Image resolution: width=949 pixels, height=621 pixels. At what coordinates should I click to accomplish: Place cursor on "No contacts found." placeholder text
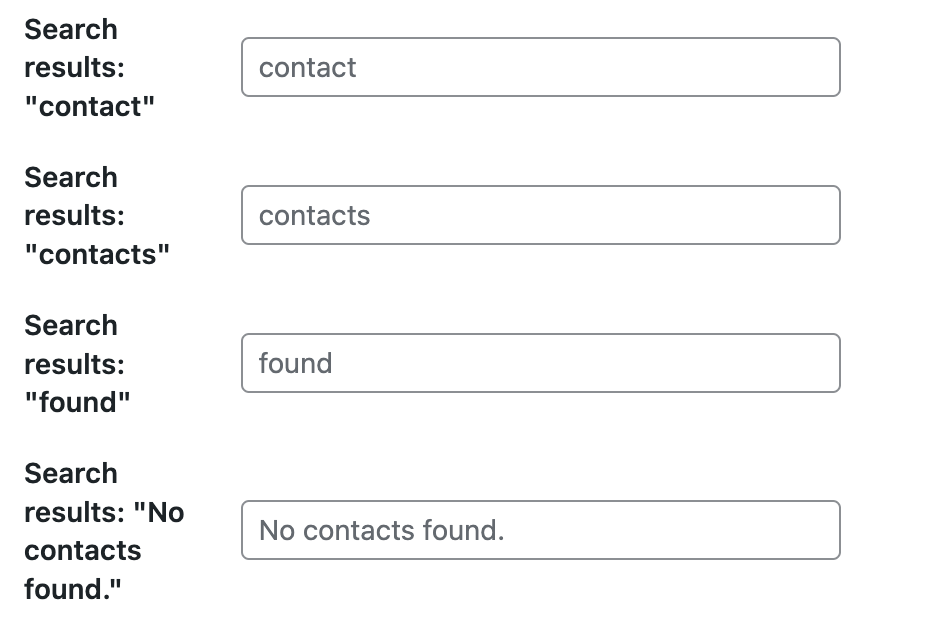tap(381, 530)
